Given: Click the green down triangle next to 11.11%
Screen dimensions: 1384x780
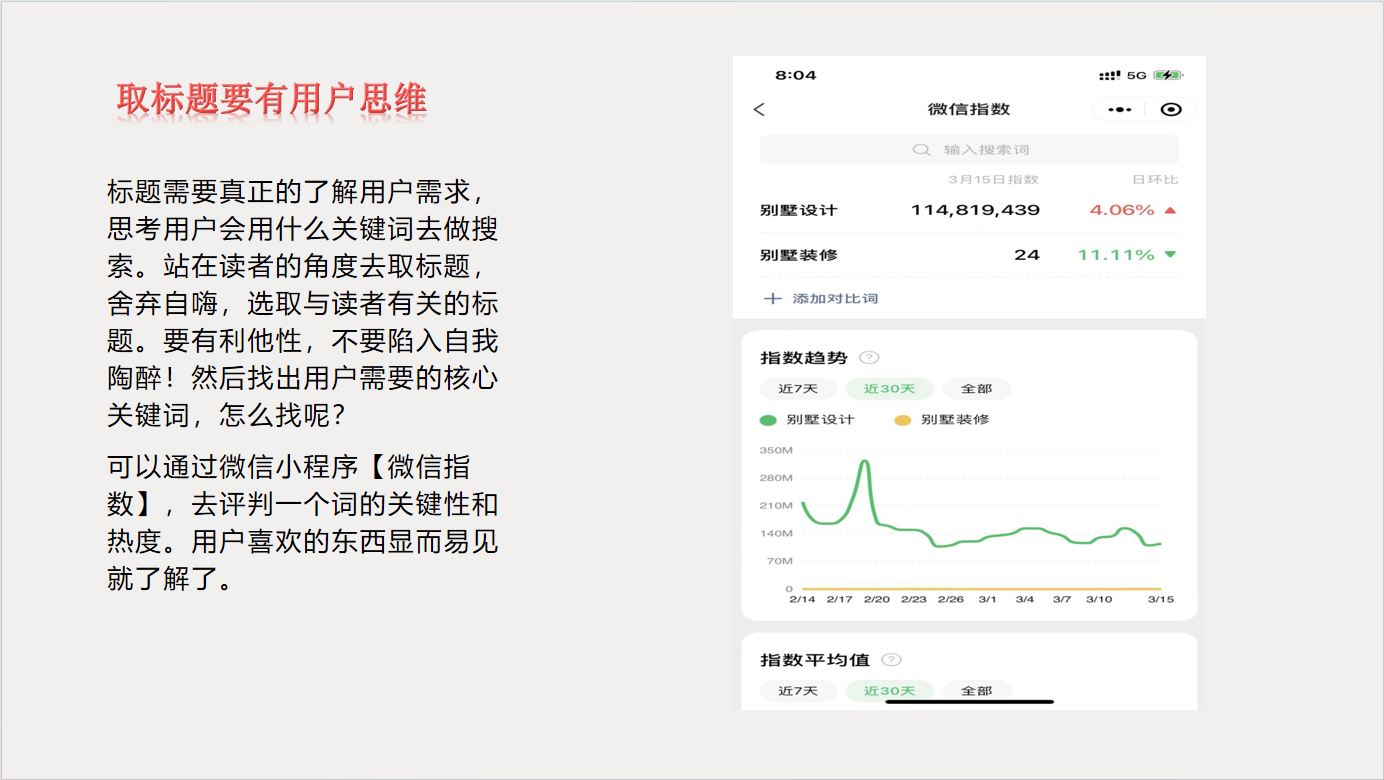Looking at the screenshot, I should pos(1170,255).
